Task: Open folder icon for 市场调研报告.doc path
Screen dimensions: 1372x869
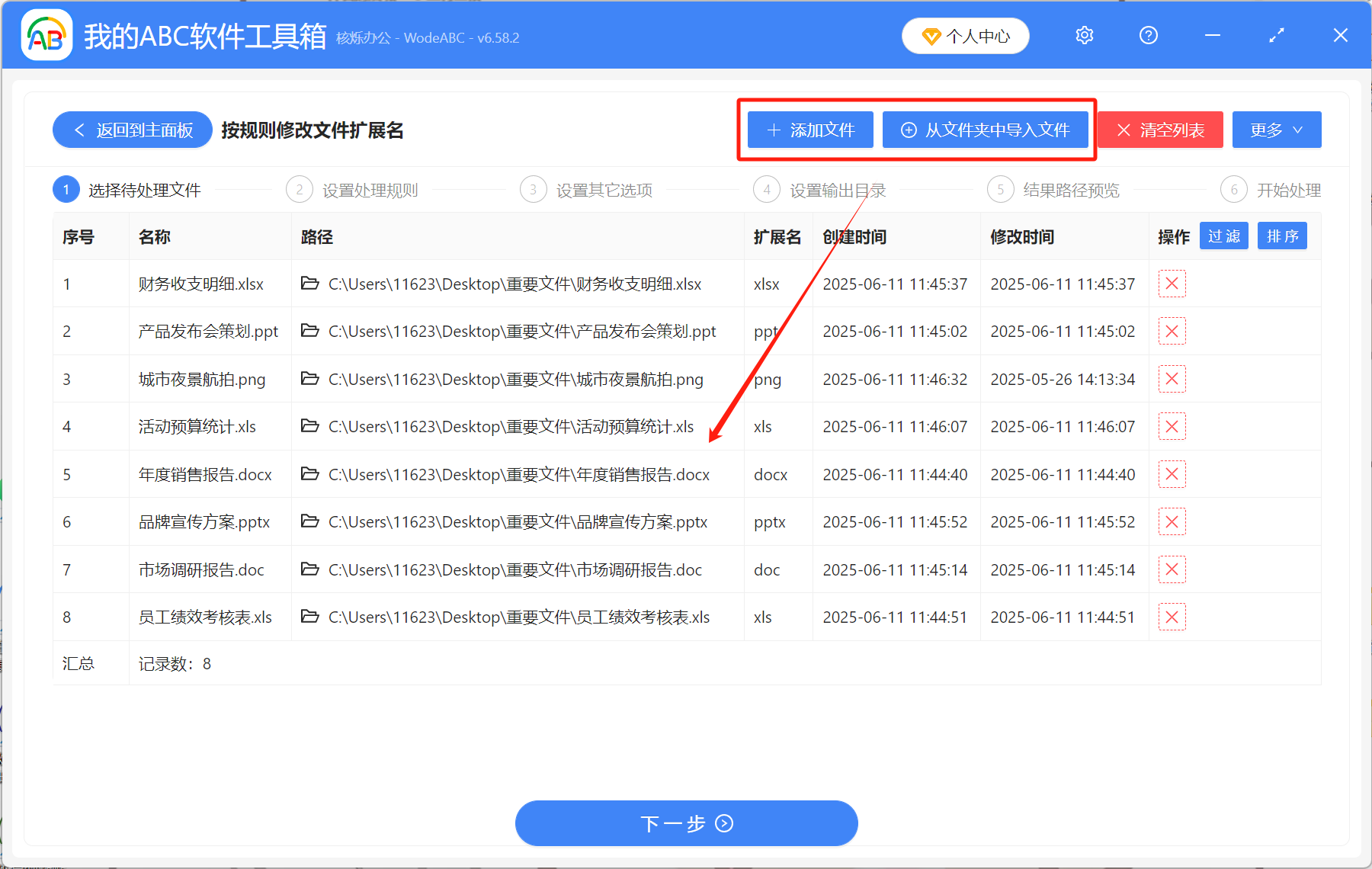Action: (309, 569)
